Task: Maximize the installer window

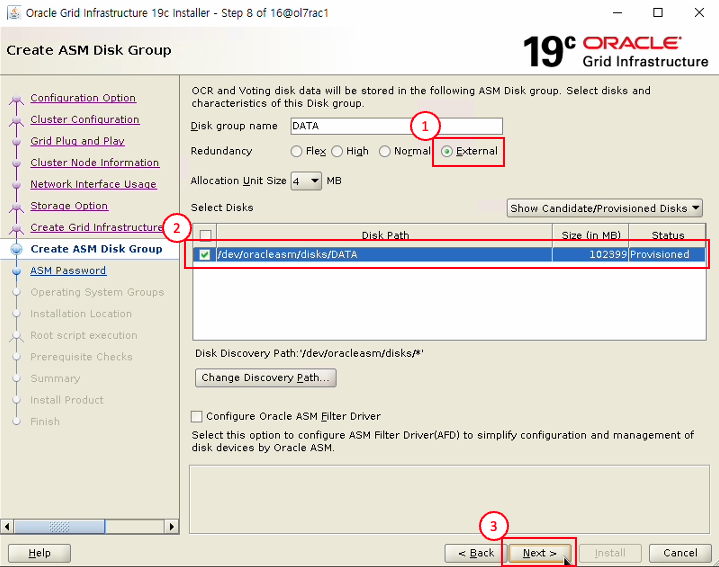Action: 658,12
